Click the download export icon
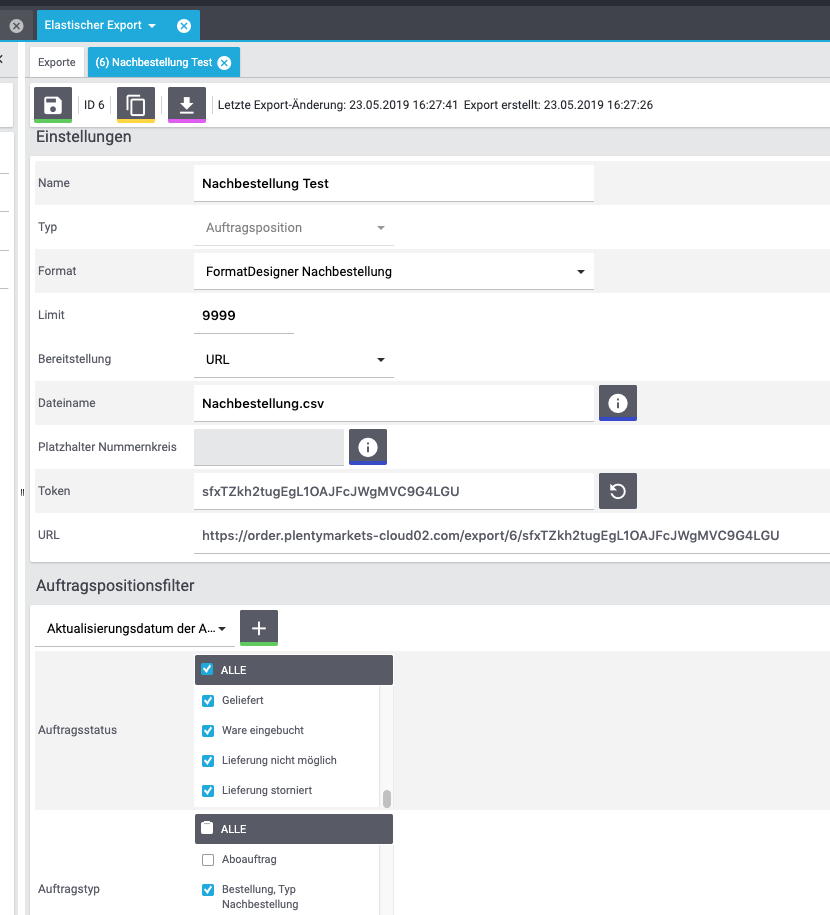The width and height of the screenshot is (830, 915). pos(186,104)
